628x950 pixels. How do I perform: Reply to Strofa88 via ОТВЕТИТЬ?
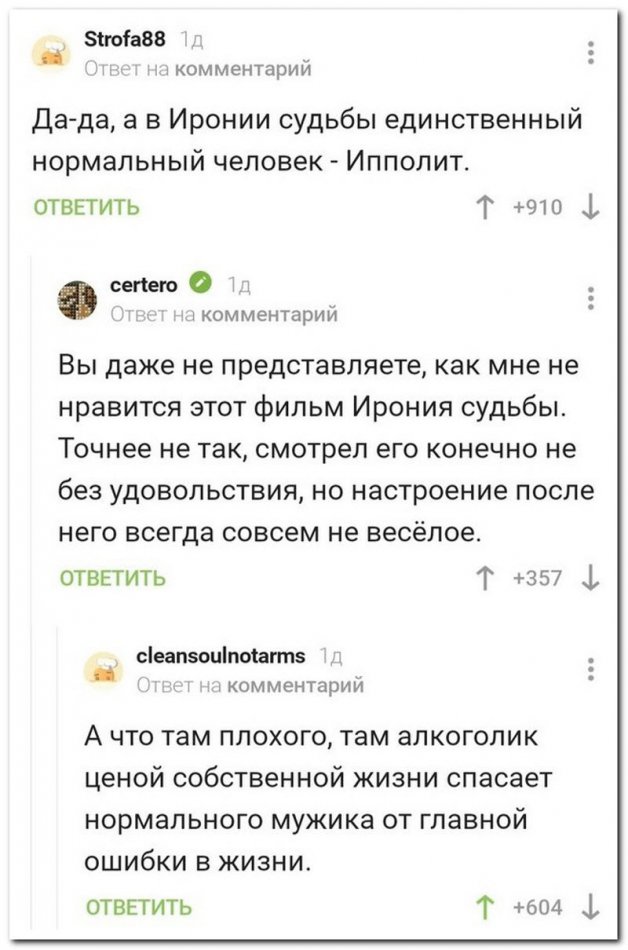87,208
